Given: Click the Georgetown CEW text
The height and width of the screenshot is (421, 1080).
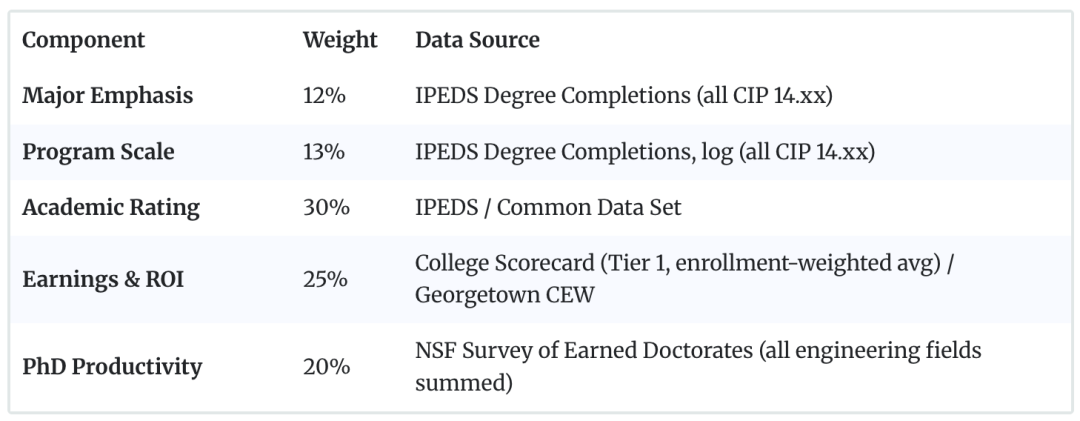Looking at the screenshot, I should pos(505,296).
